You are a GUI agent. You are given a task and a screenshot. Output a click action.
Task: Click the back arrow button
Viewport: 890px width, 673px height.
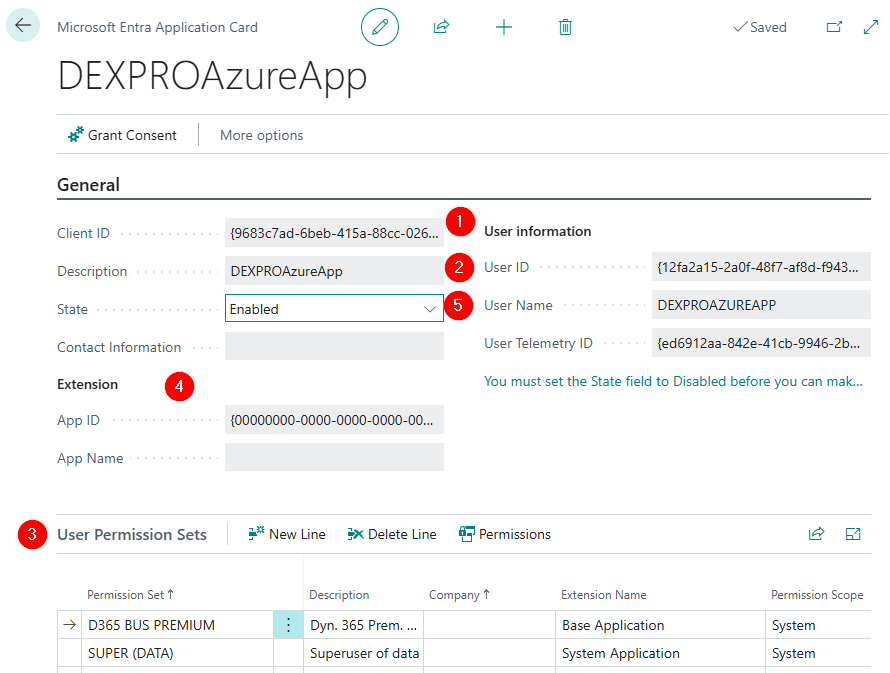pyautogui.click(x=23, y=26)
